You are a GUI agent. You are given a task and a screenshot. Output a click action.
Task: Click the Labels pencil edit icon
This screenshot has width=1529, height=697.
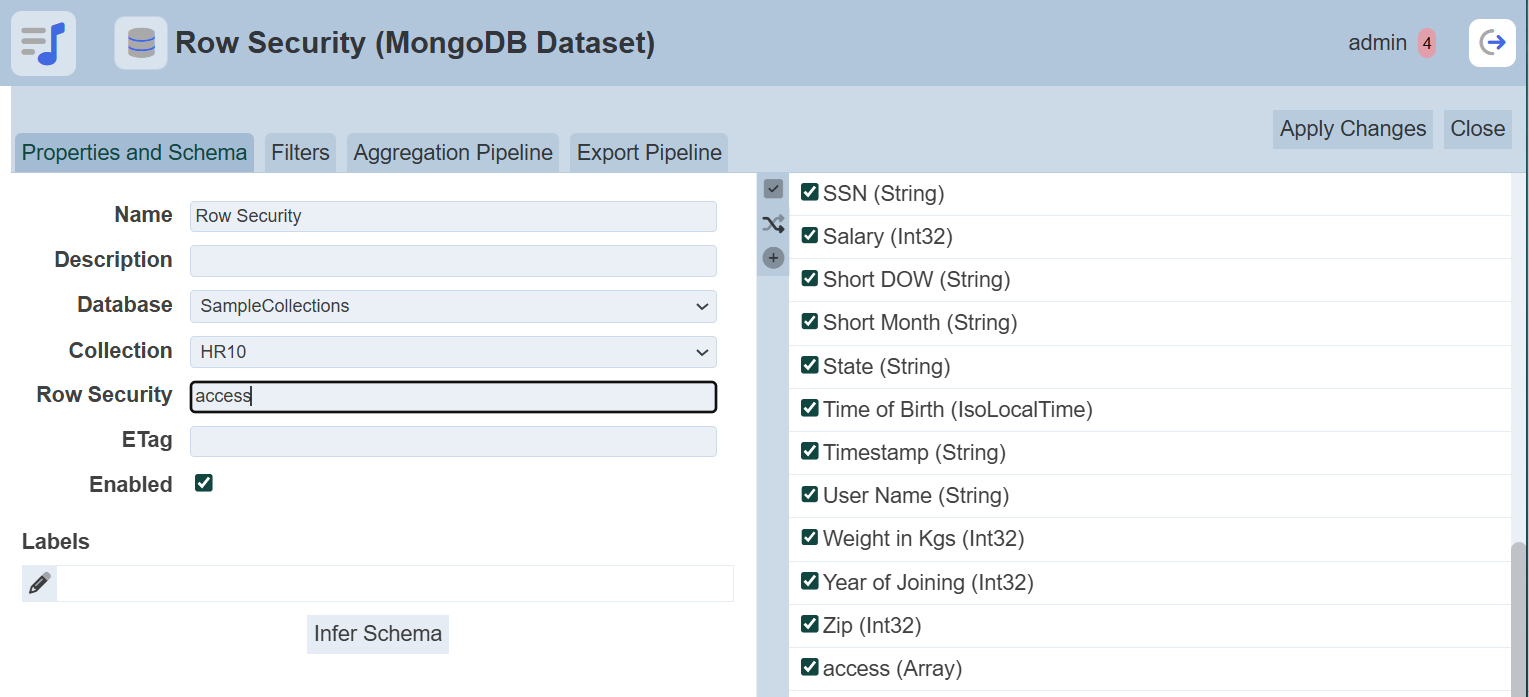[40, 584]
